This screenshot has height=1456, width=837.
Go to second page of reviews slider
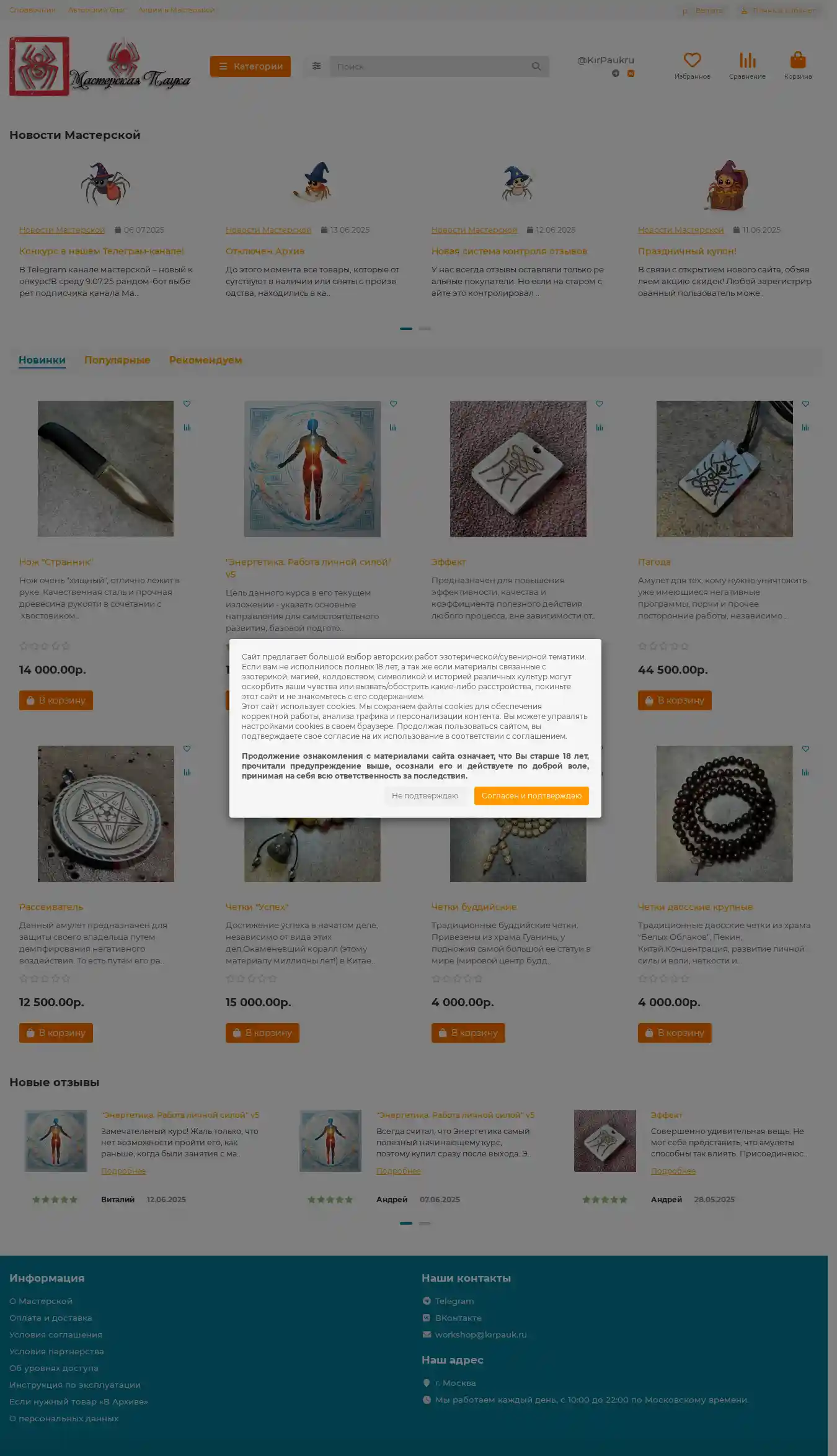[x=425, y=1223]
